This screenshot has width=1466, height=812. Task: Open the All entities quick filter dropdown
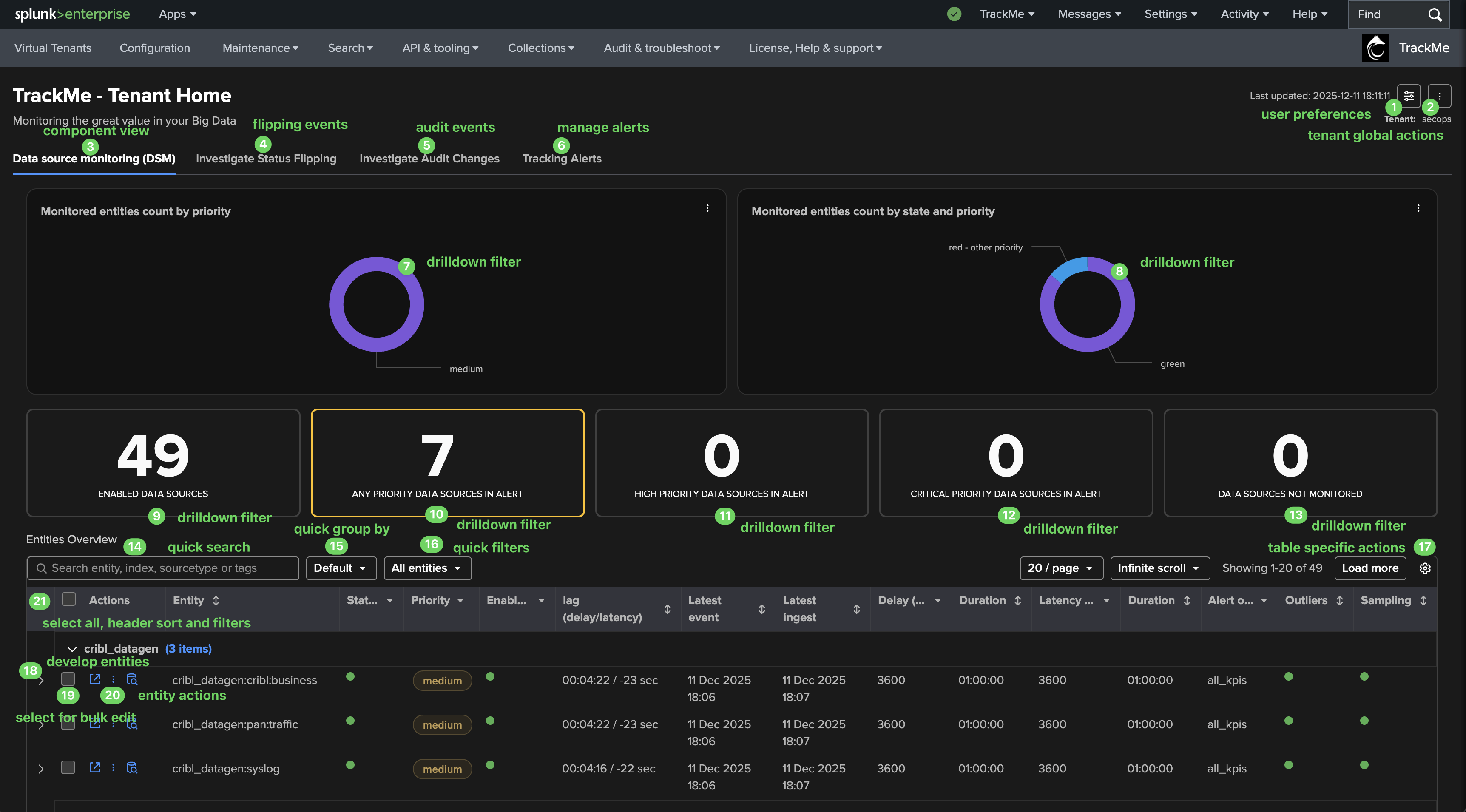click(x=427, y=568)
